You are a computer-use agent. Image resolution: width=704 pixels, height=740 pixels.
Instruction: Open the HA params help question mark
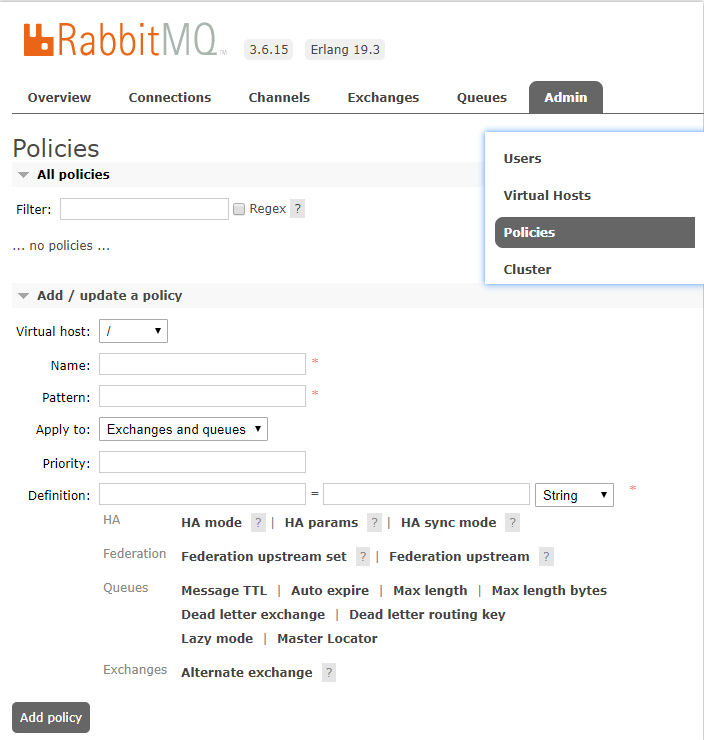pos(374,522)
